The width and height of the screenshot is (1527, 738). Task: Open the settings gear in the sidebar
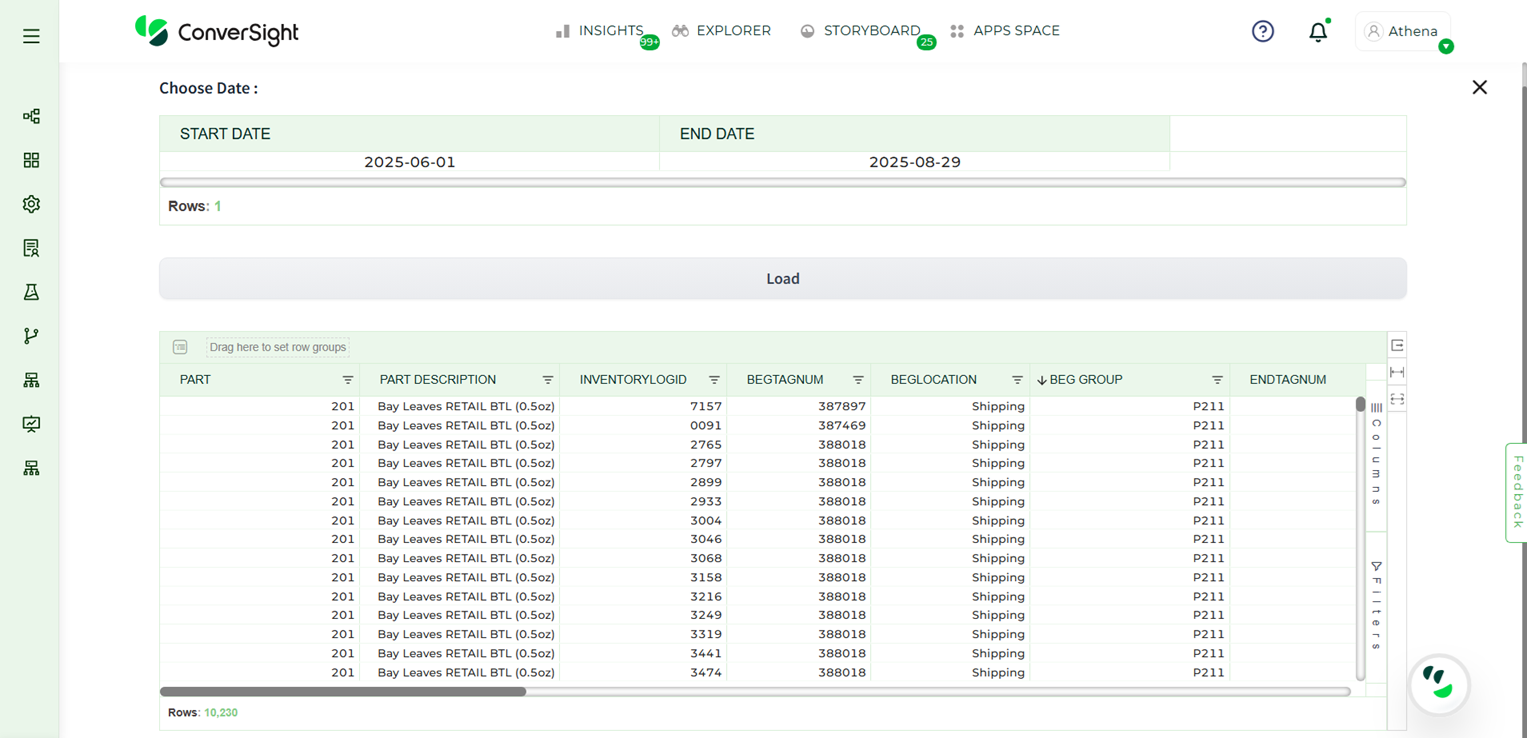pyautogui.click(x=31, y=204)
